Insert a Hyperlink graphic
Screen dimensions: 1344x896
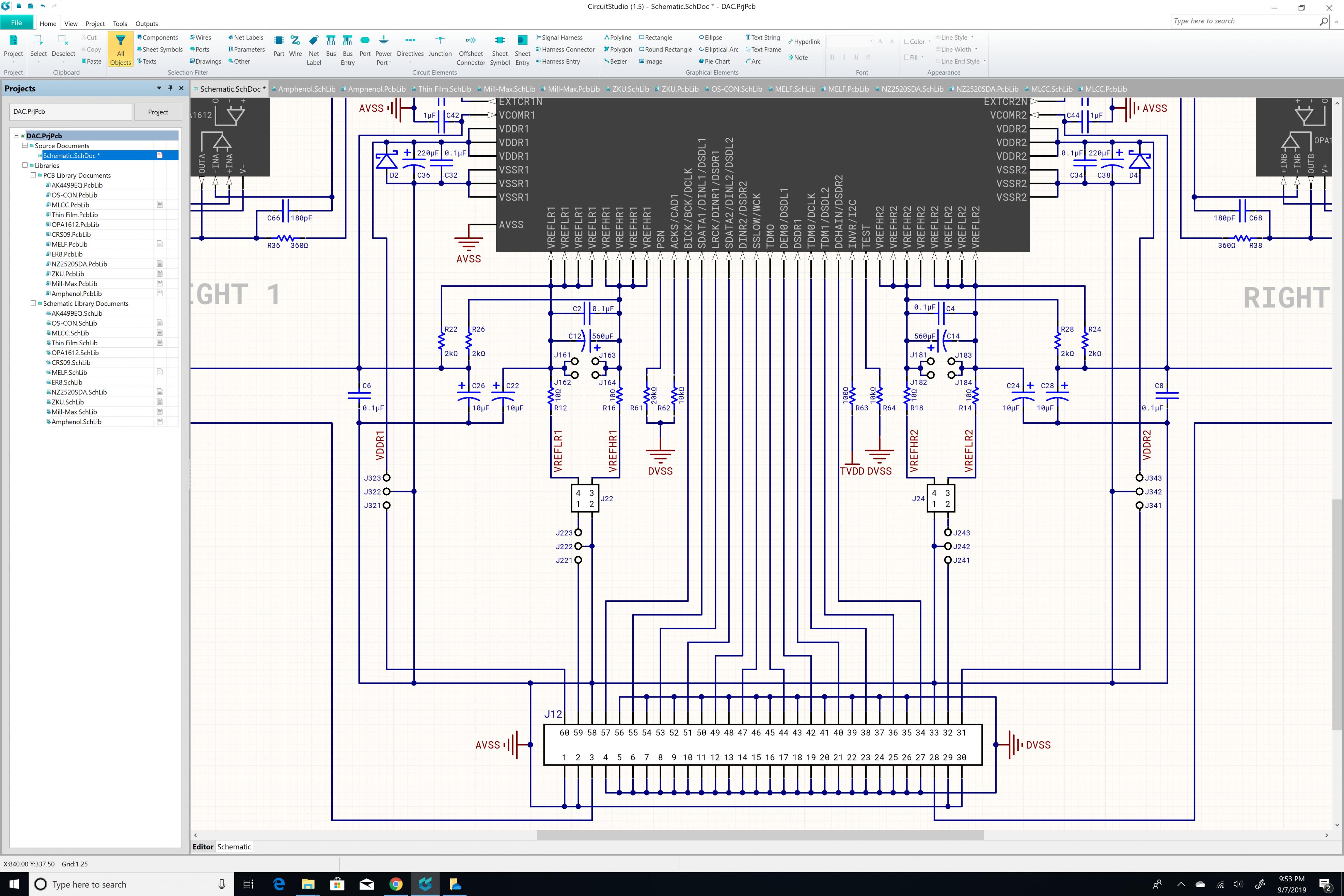coord(804,42)
